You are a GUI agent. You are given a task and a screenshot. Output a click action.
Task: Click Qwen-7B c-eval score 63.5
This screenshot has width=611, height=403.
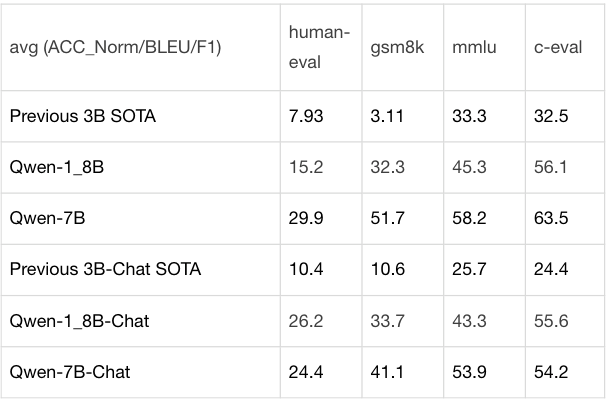click(551, 218)
